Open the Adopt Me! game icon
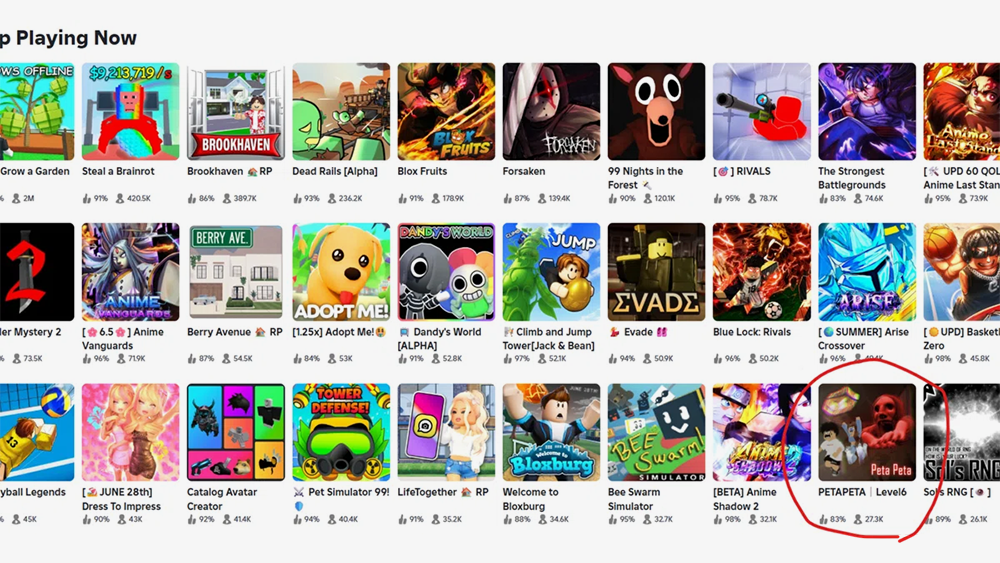Viewport: 1000px width, 563px height. 341,272
